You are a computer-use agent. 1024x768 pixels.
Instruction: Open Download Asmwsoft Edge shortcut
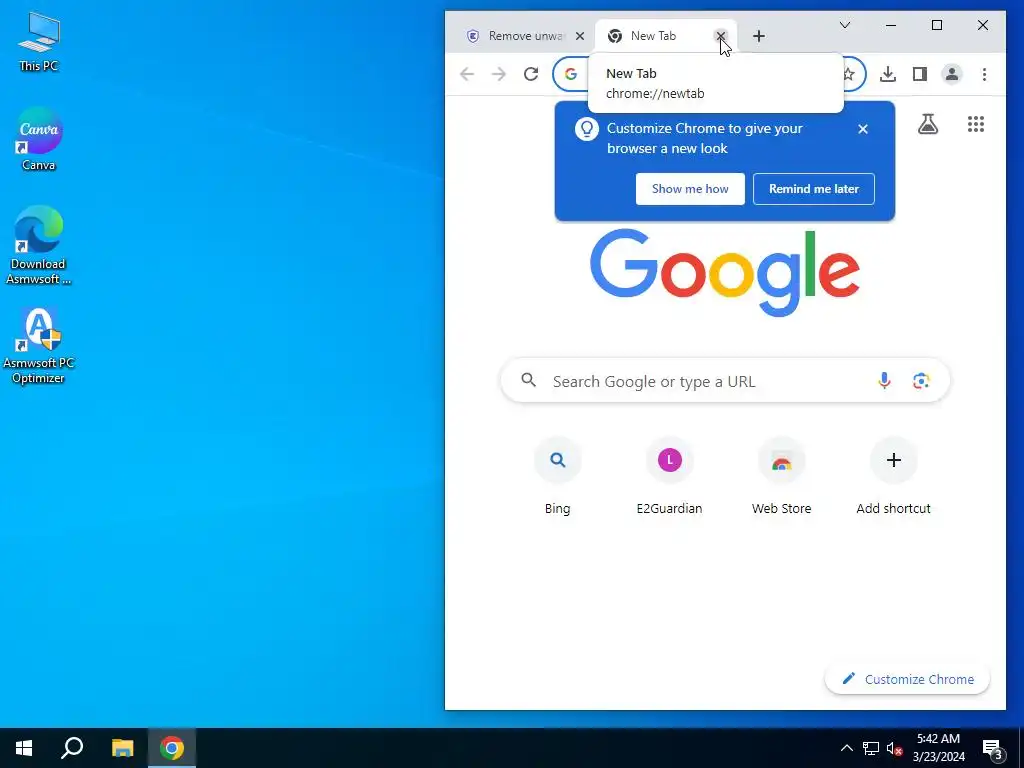pos(39,246)
